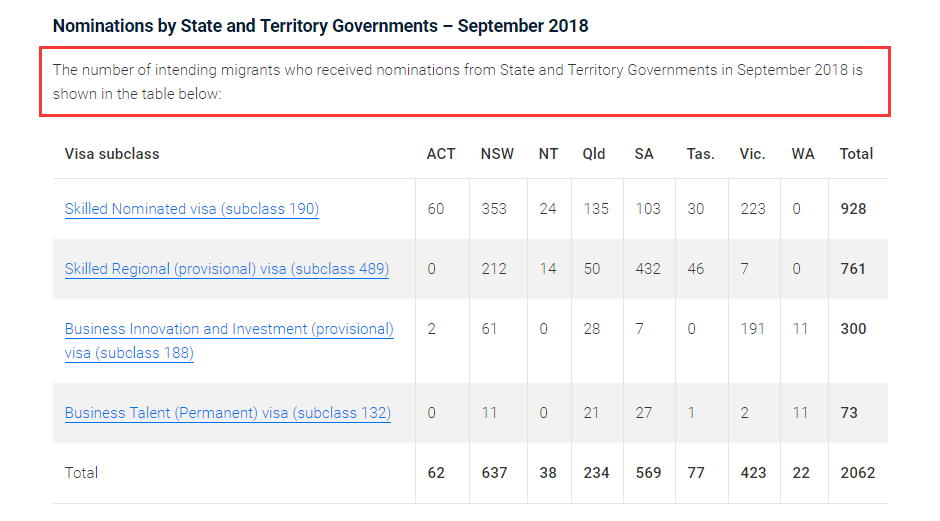Select the 191 value in the Vic. column
Image resolution: width=940 pixels, height=521 pixels.
(x=751, y=329)
